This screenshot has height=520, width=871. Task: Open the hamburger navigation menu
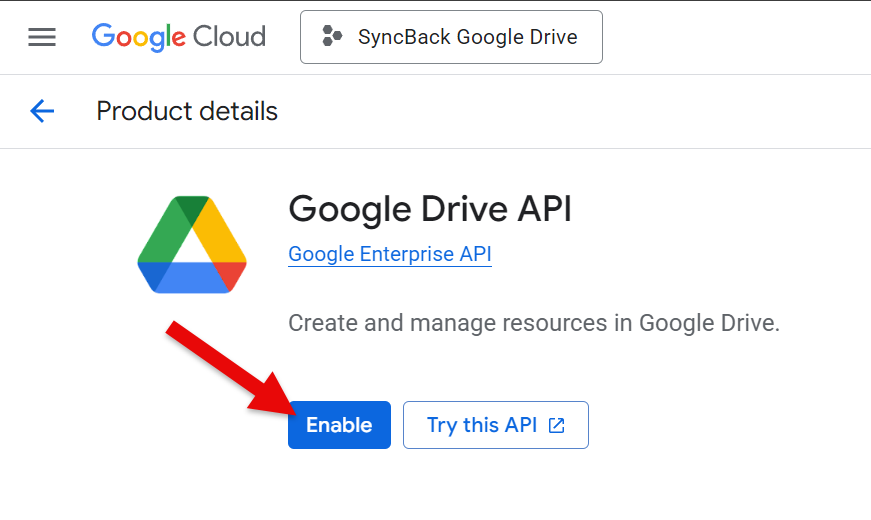point(42,37)
